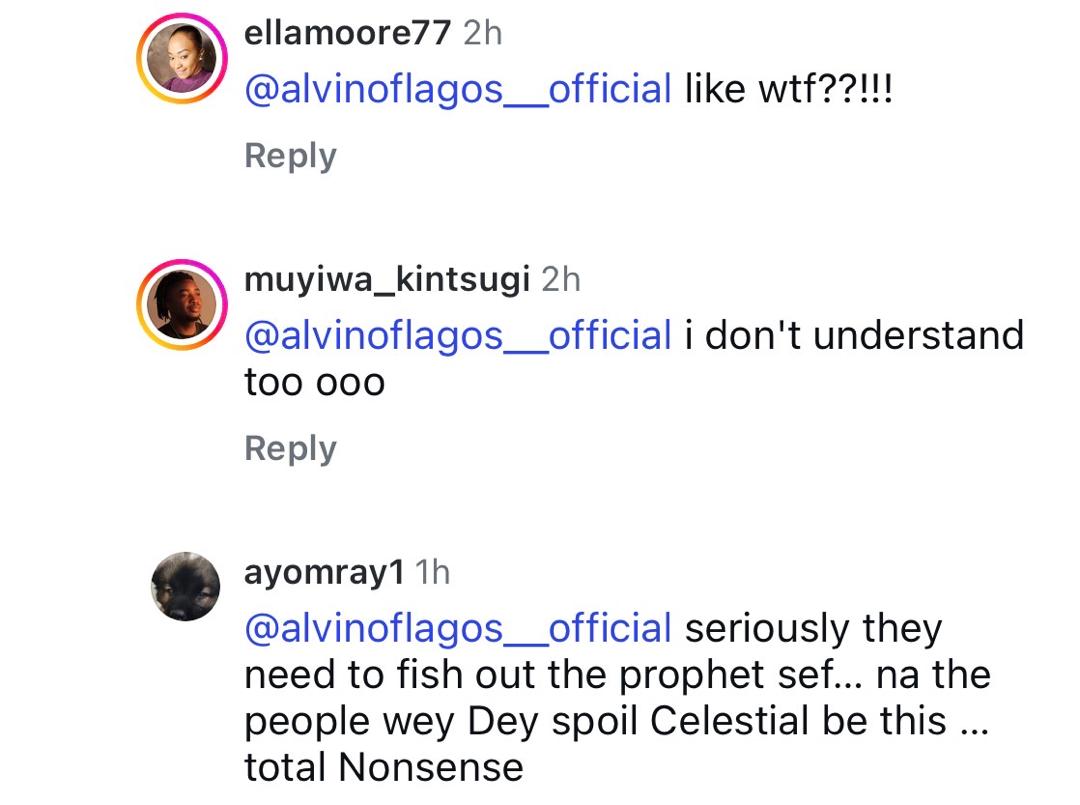Tap ayomray1's dark profile avatar
This screenshot has height=805, width=1080.
tap(183, 585)
